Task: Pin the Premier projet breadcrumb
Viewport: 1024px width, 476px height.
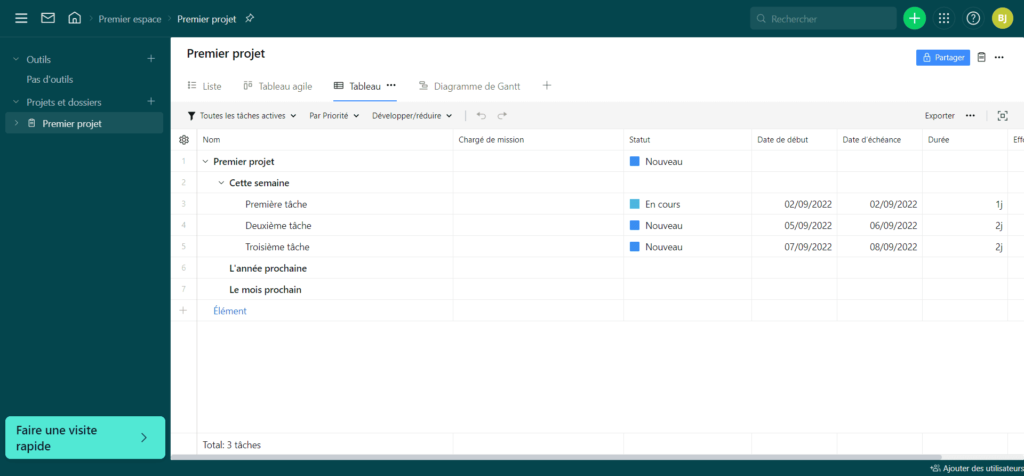Action: 249,19
